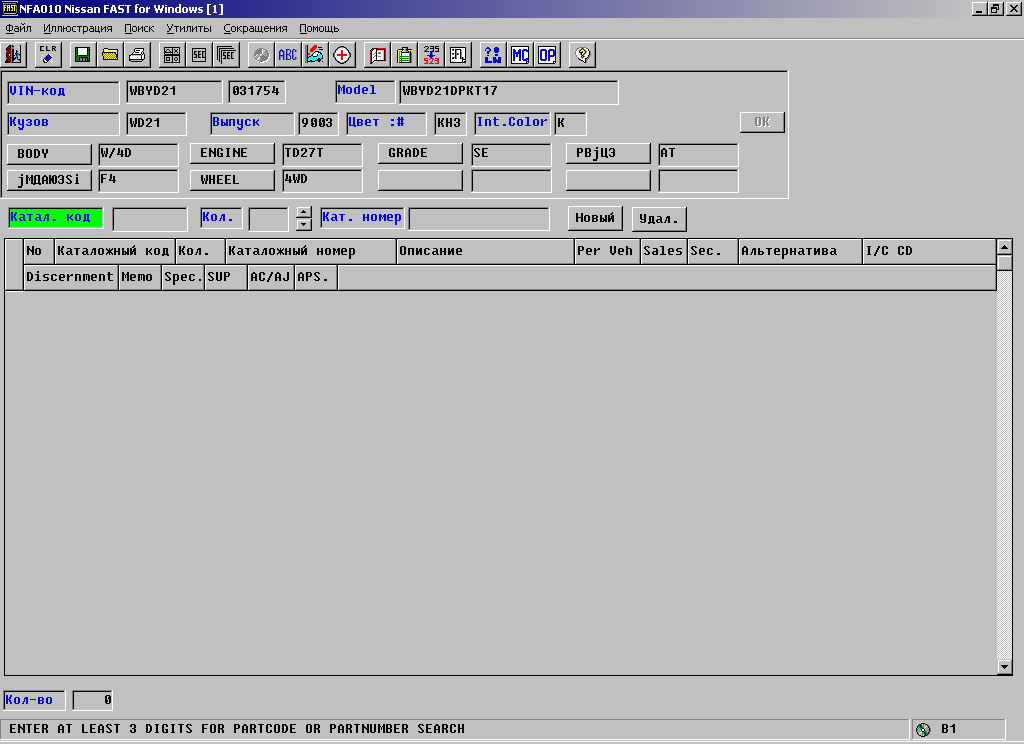Click the Кол. quantity input field
Image resolution: width=1024 pixels, height=744 pixels.
tap(268, 219)
